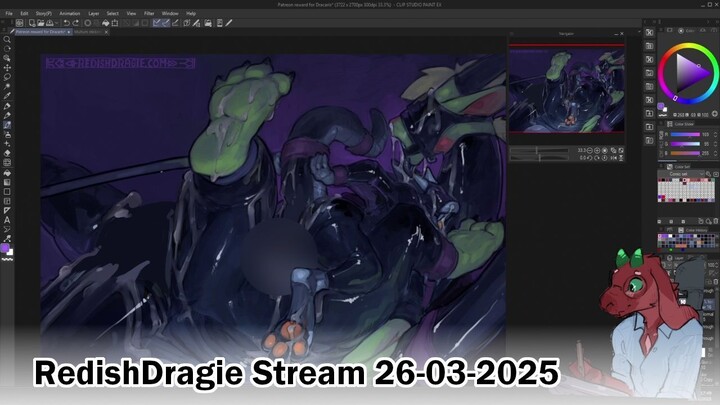
Task: Open the Color set dropdown
Action: [681, 174]
